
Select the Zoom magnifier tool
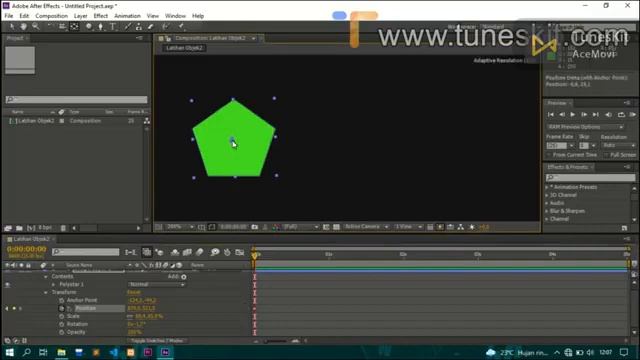[x=36, y=27]
